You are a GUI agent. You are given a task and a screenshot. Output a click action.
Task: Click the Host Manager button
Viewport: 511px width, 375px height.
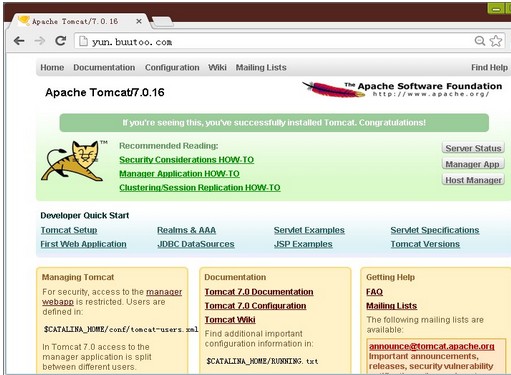point(473,180)
